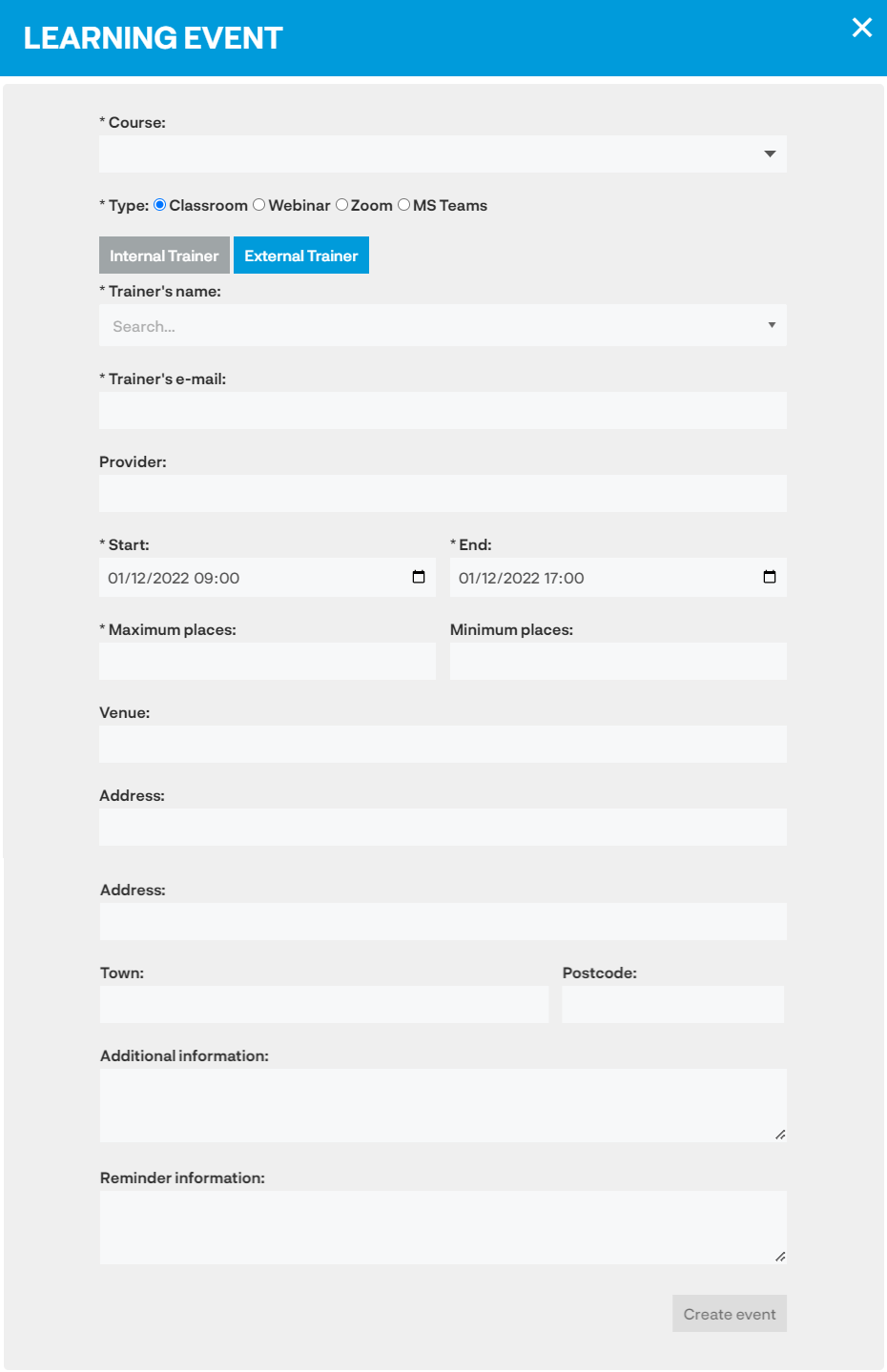The image size is (887, 1372).
Task: Click the Create event button
Action: click(730, 1314)
